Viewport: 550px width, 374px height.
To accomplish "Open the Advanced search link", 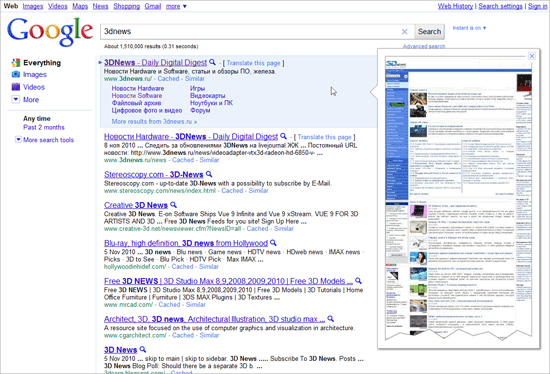I will (424, 46).
